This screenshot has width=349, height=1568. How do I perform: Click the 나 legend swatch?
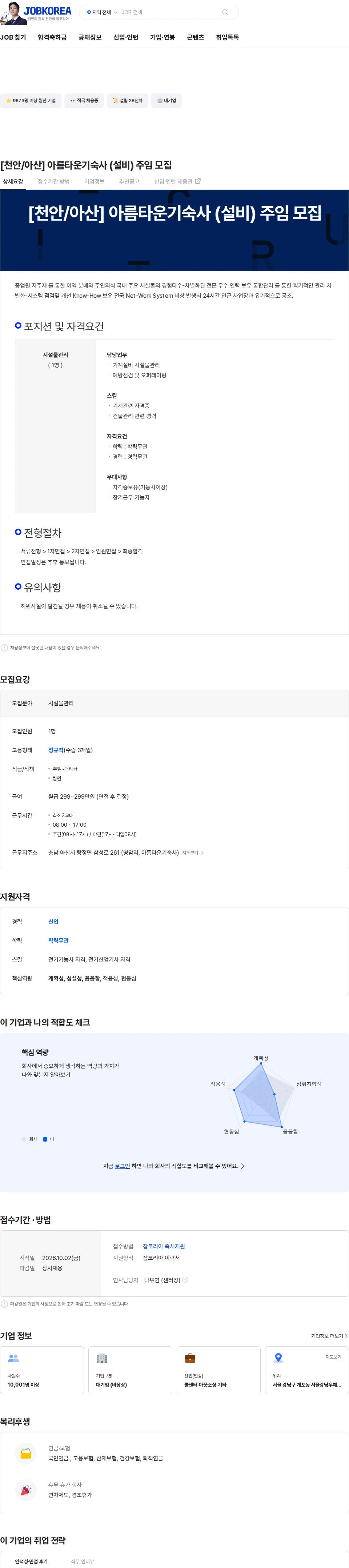(x=45, y=1139)
